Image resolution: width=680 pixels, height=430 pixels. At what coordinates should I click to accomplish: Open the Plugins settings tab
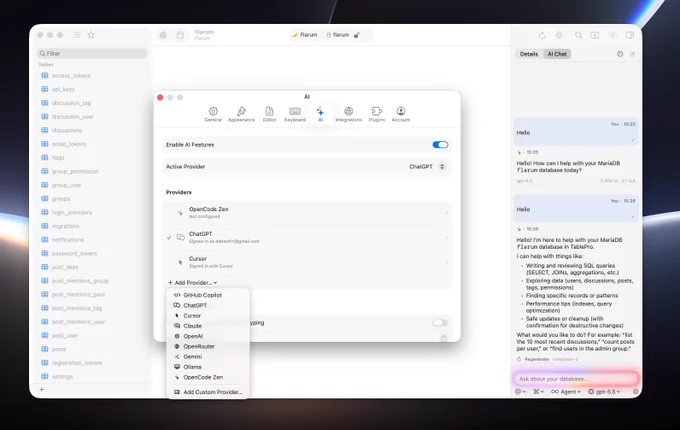click(x=376, y=114)
